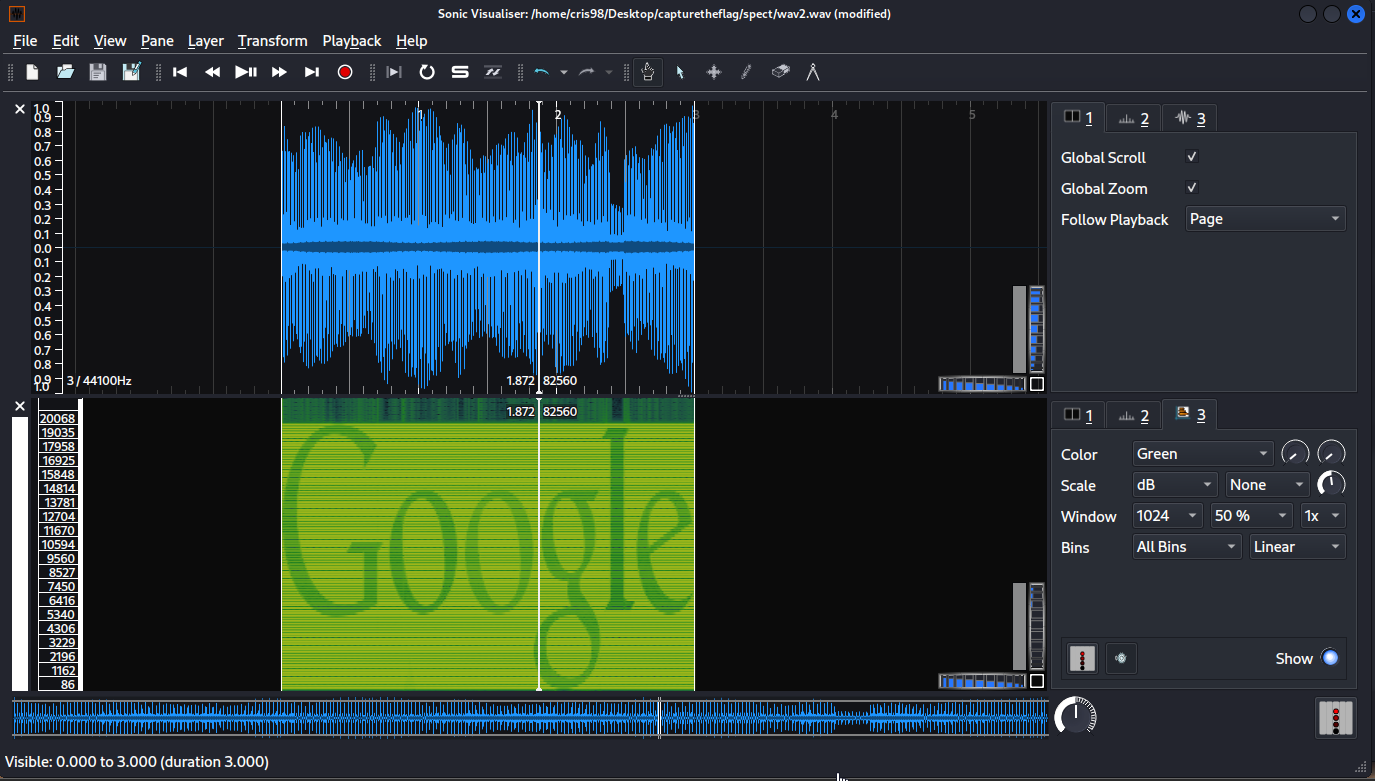The height and width of the screenshot is (781, 1375).
Task: Open the File menu
Action: [x=25, y=41]
